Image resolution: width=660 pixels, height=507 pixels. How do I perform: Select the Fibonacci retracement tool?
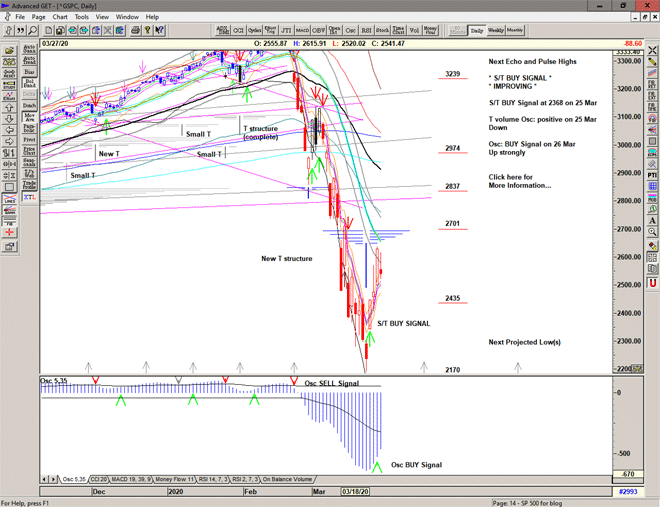652,85
